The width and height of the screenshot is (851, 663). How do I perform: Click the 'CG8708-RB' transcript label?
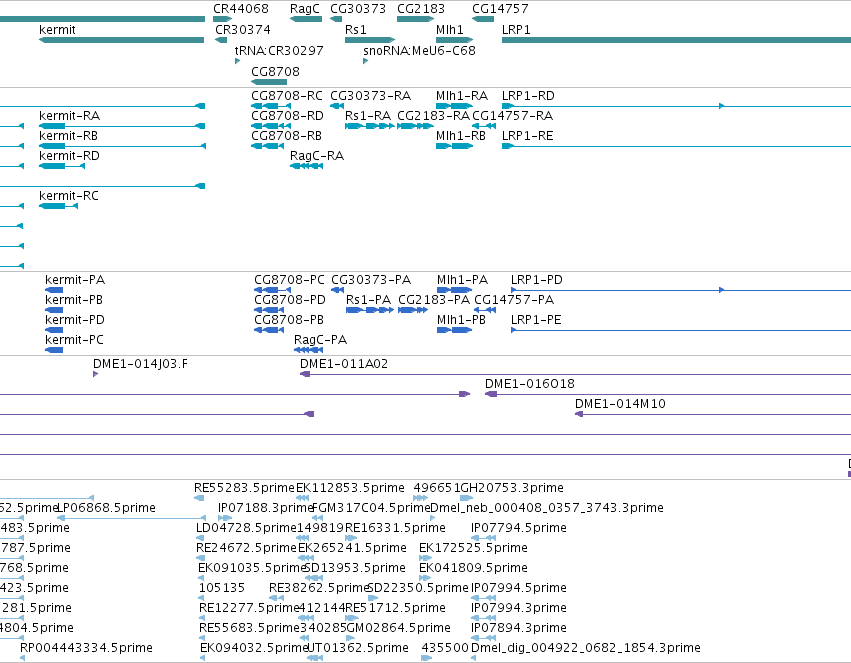287,136
